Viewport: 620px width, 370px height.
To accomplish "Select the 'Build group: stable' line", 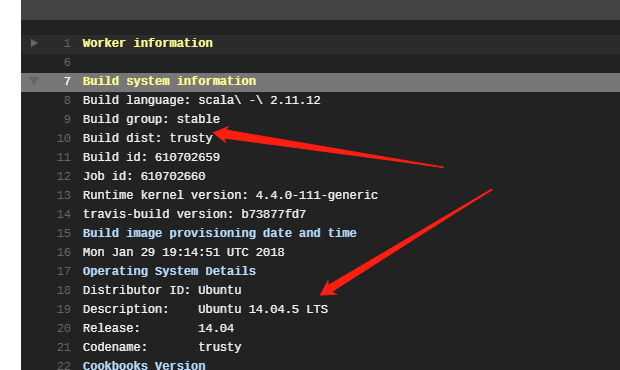I will 151,119.
